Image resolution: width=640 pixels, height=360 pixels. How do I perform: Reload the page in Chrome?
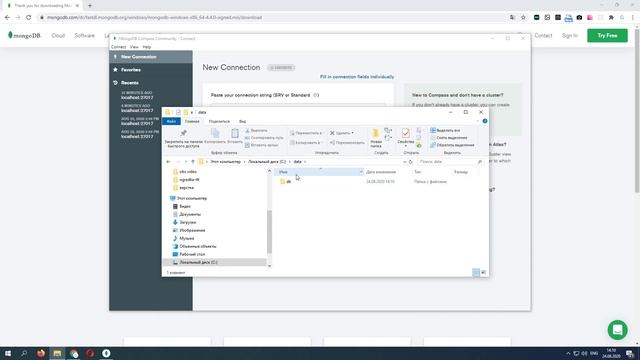pyautogui.click(x=29, y=18)
